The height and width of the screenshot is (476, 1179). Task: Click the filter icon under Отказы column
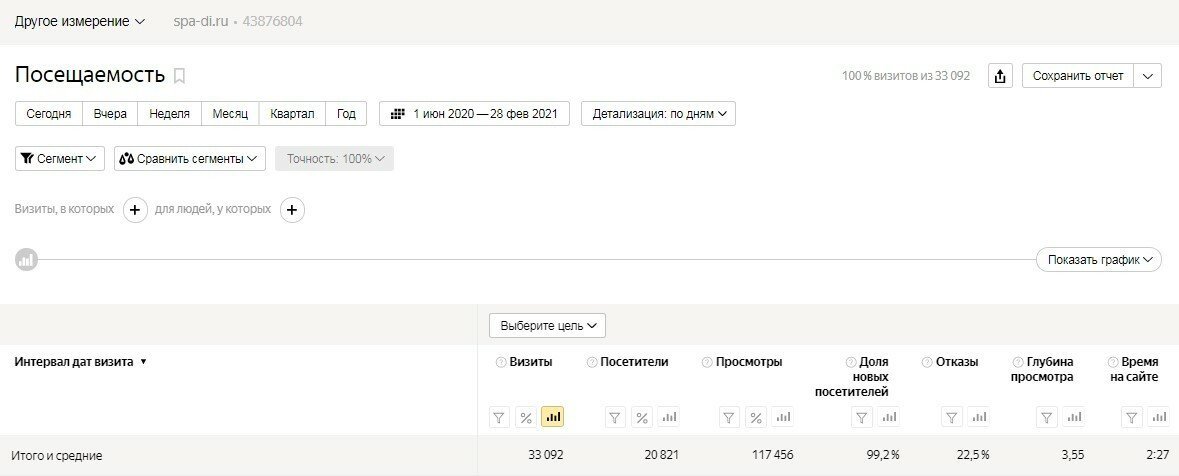click(x=950, y=417)
